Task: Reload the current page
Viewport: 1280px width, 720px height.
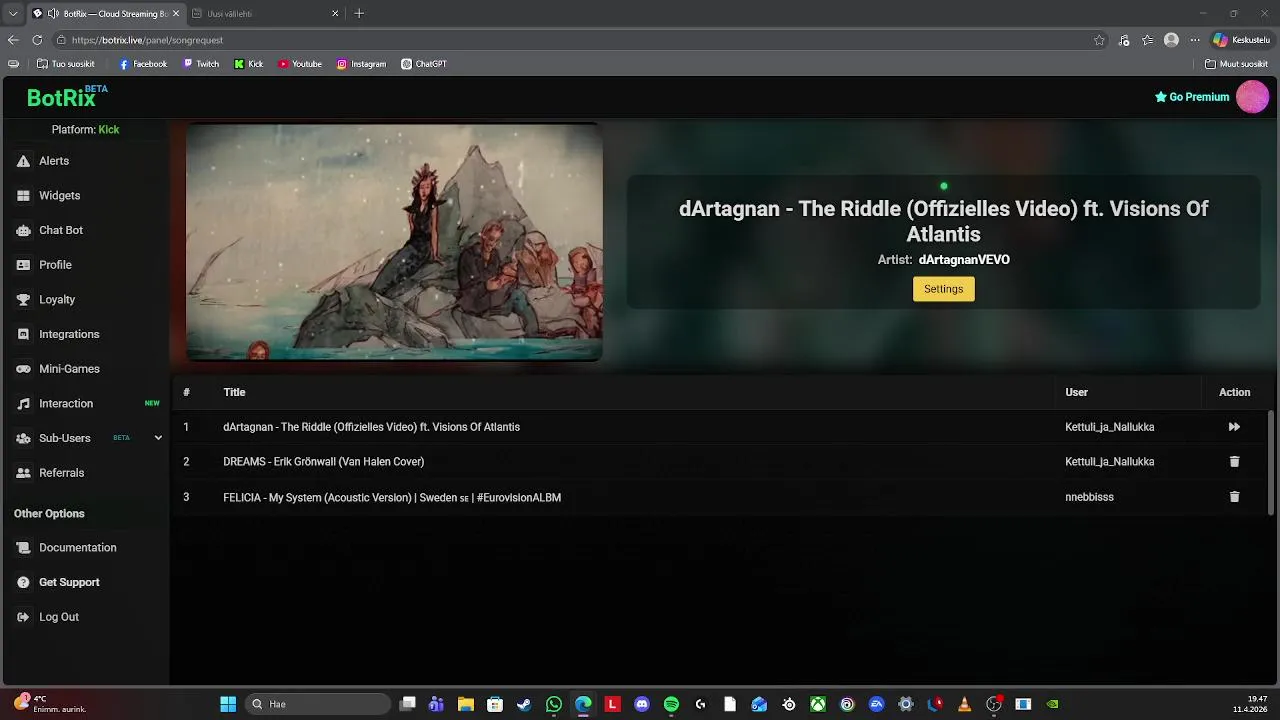Action: (x=37, y=40)
